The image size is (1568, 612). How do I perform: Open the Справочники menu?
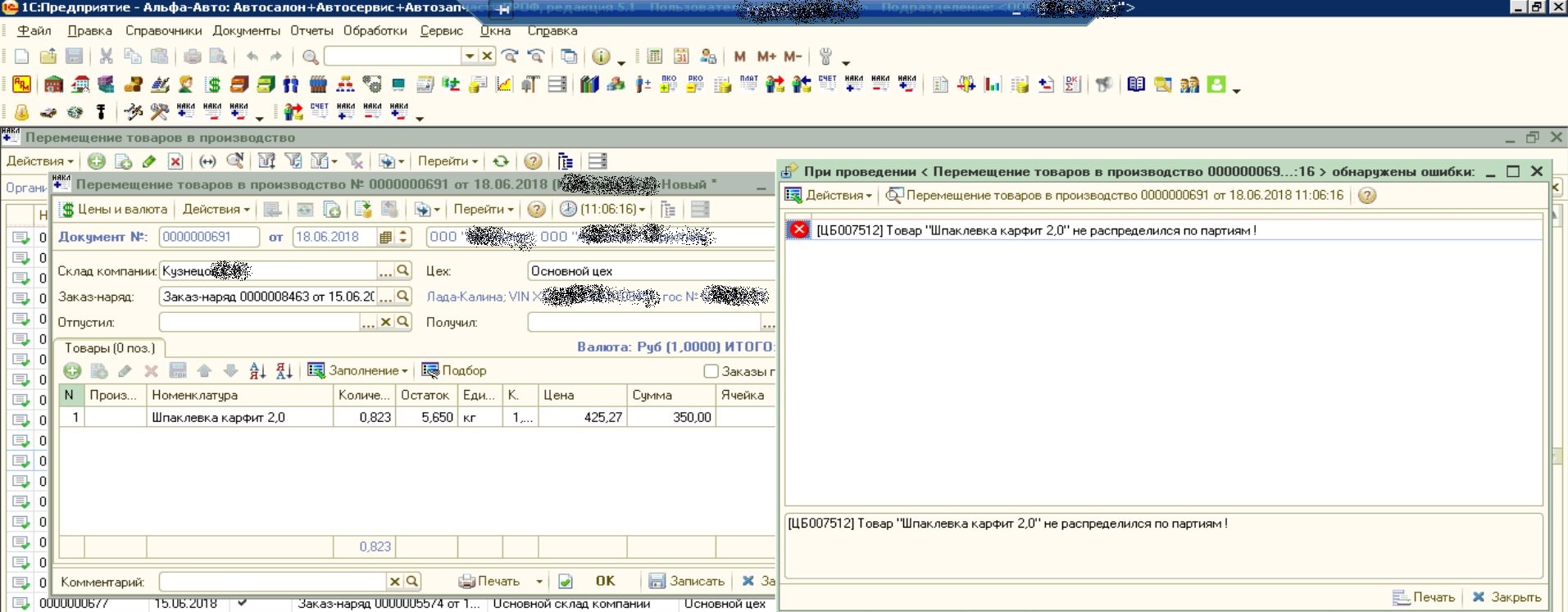pyautogui.click(x=163, y=31)
